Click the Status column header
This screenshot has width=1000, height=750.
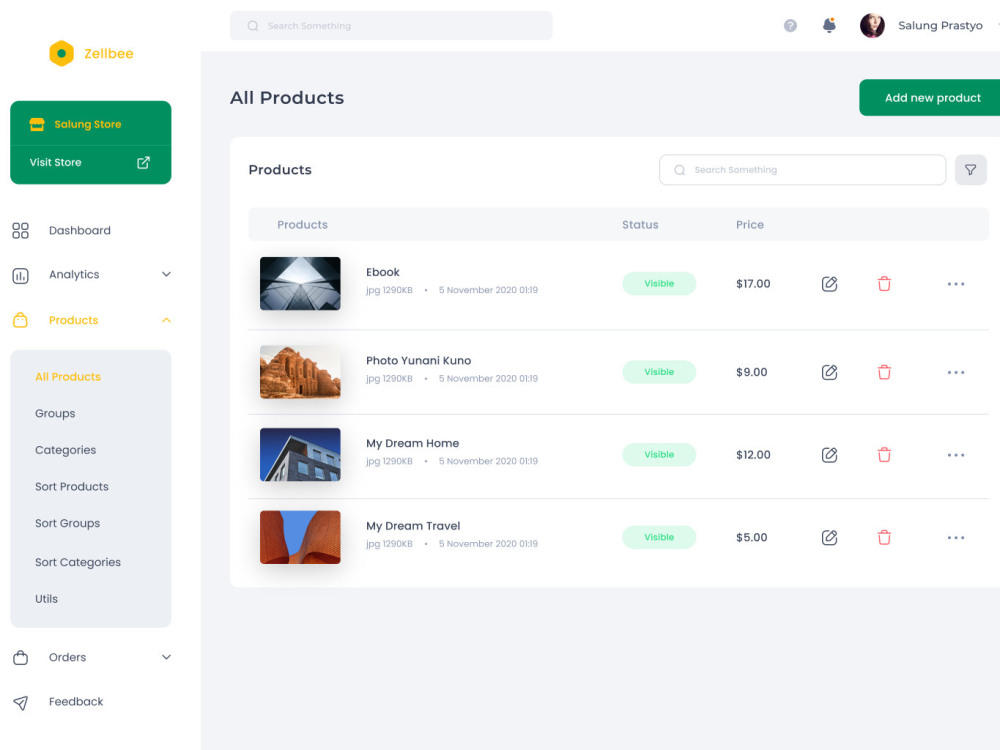[640, 224]
